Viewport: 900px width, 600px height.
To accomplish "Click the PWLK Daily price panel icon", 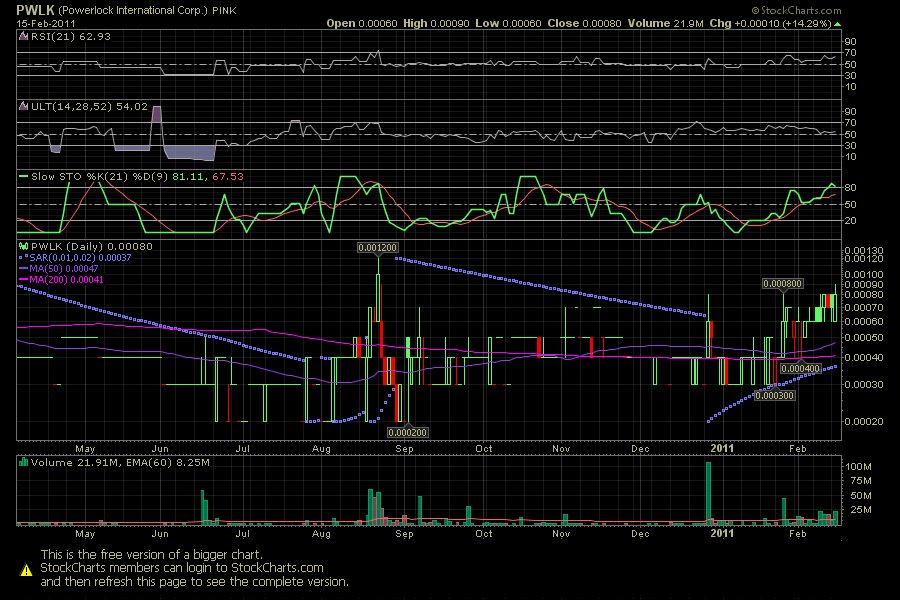I will 22,245.
